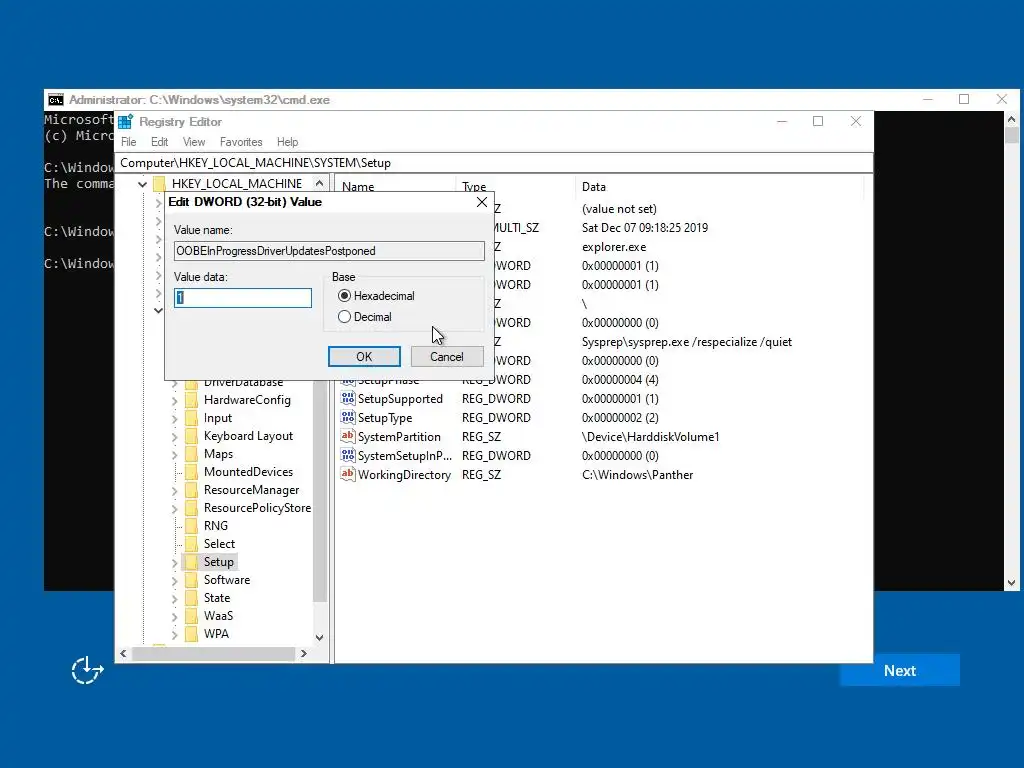Image resolution: width=1024 pixels, height=768 pixels.
Task: Click the State folder icon
Action: (191, 598)
